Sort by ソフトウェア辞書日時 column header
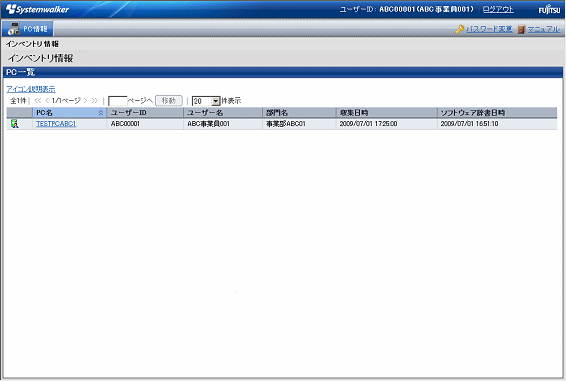The image size is (566, 381). click(497, 113)
